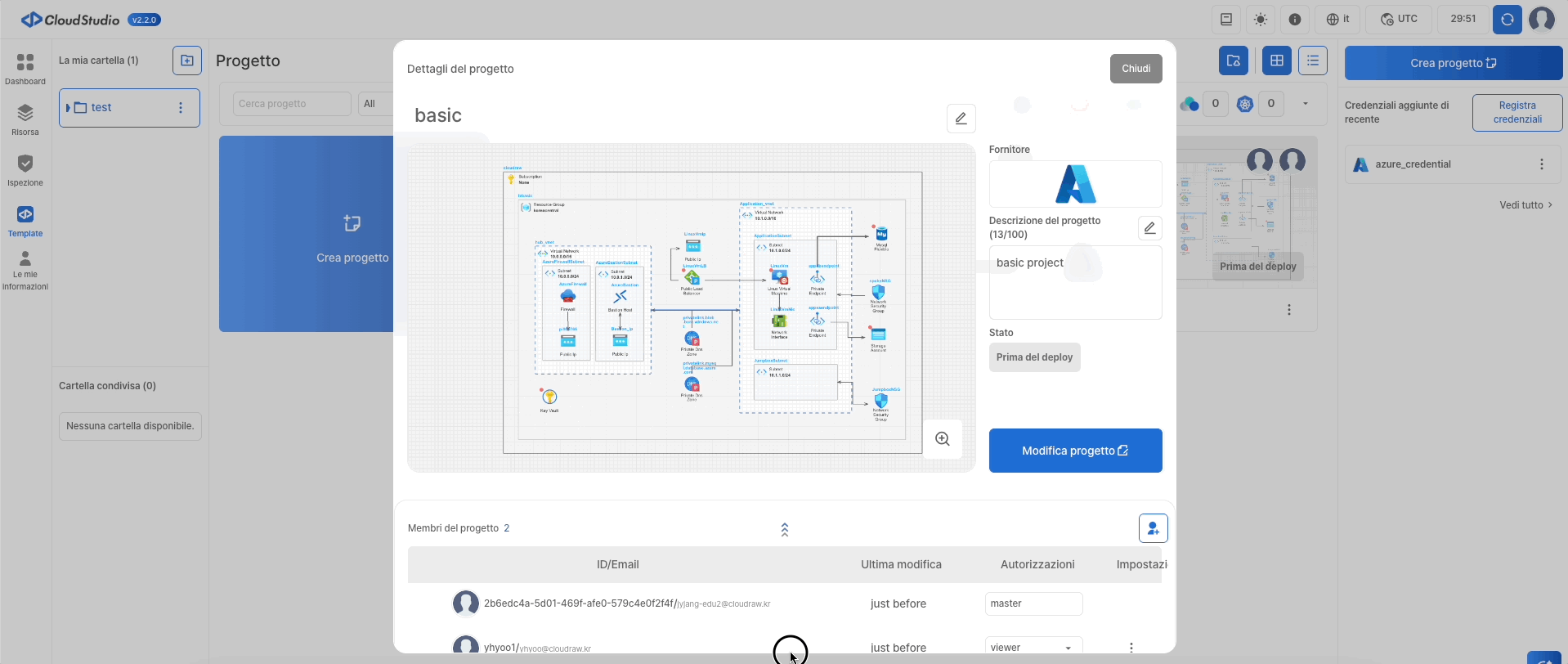Switch to grid view layout
This screenshot has height=664, width=1568.
pyautogui.click(x=1276, y=61)
